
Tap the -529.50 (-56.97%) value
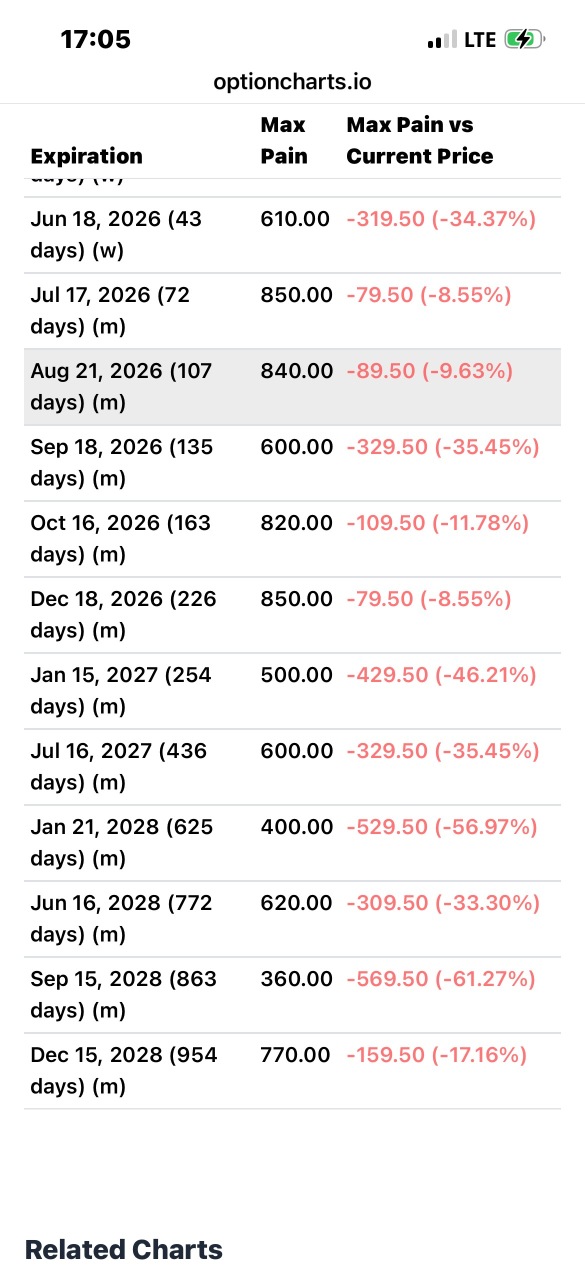click(x=442, y=827)
